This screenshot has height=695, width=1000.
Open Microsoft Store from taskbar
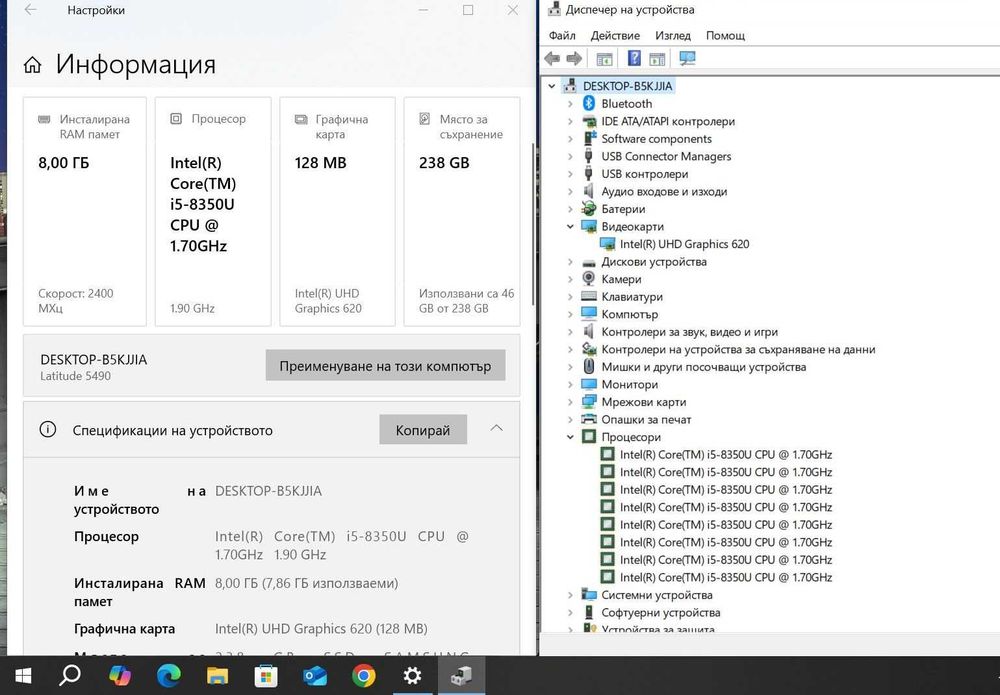(265, 675)
